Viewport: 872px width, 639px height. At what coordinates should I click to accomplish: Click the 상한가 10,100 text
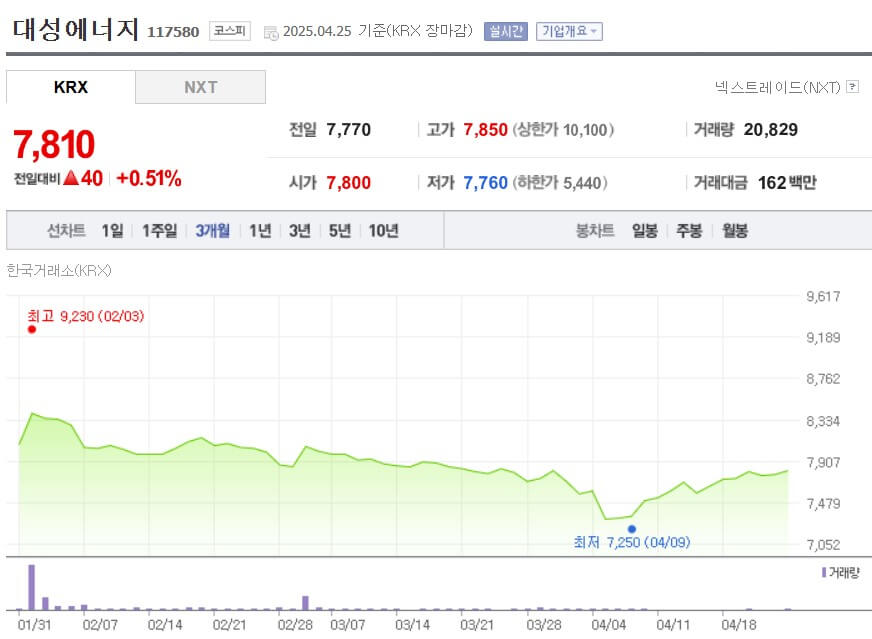563,130
